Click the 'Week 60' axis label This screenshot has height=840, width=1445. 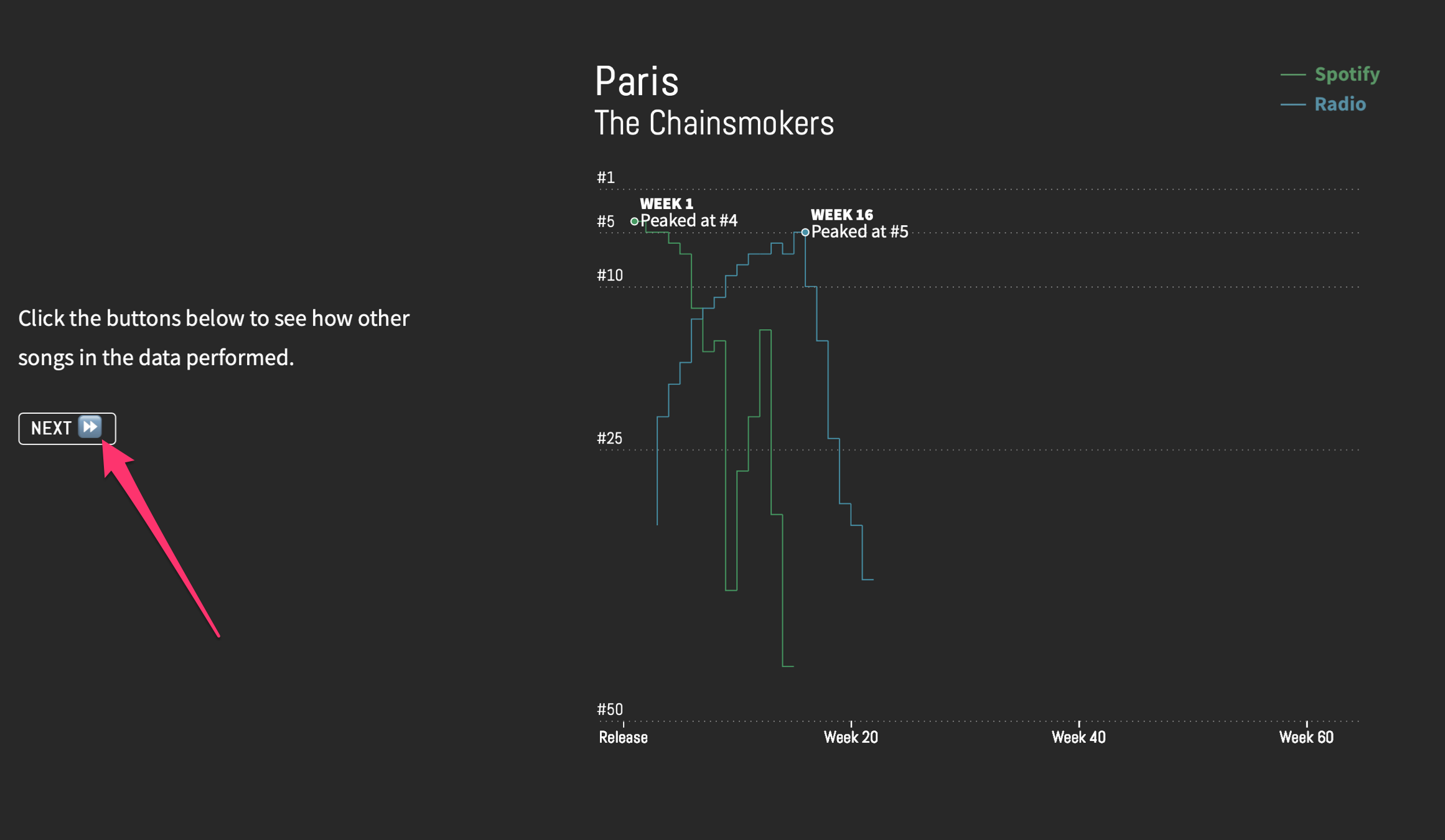click(1306, 737)
